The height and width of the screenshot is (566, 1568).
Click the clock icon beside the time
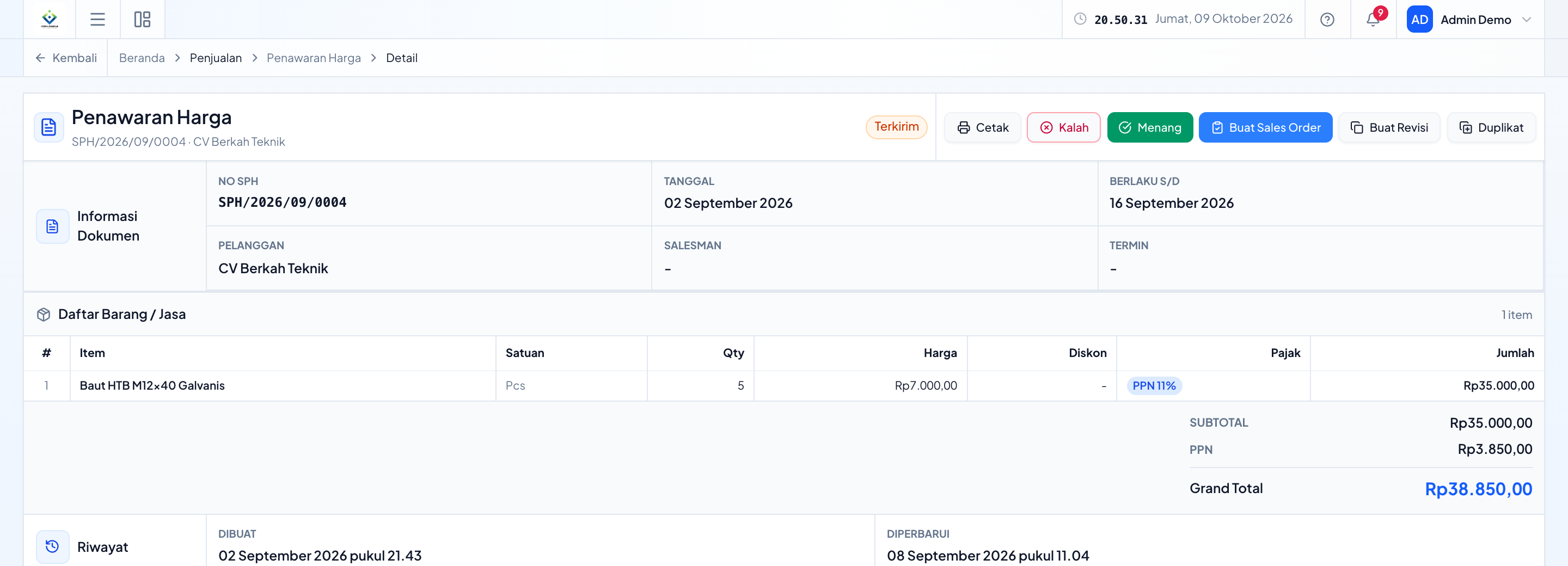(1080, 19)
